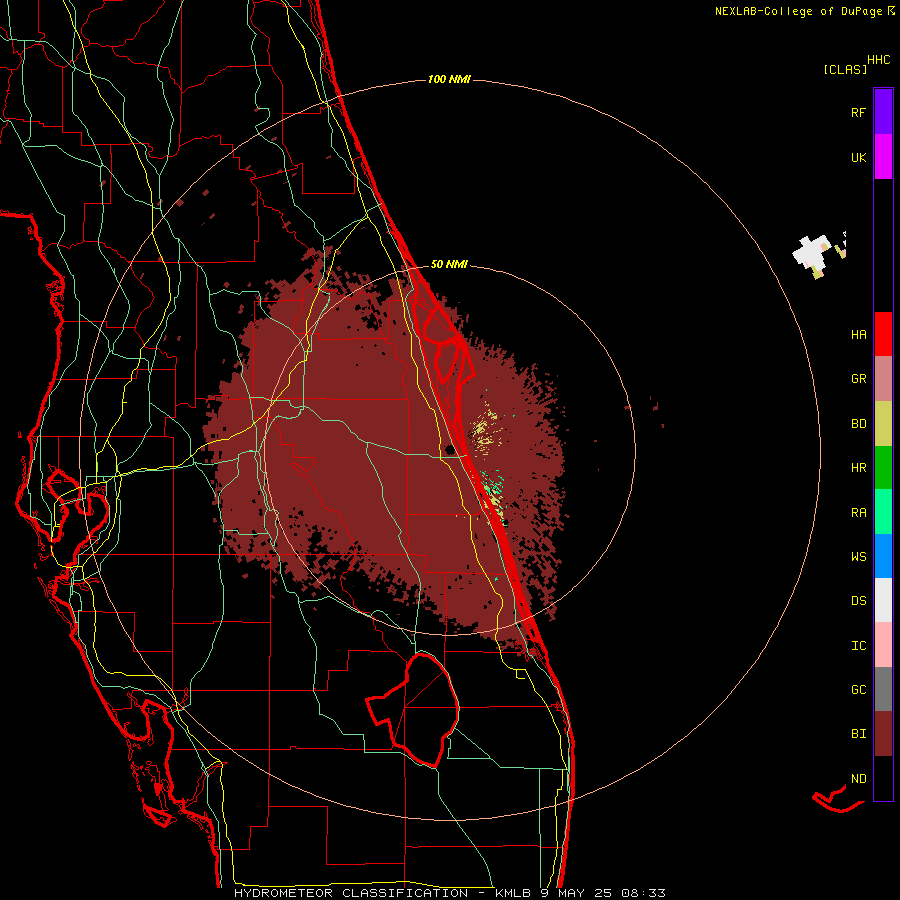This screenshot has height=900, width=900.
Task: Click the ND black legend swatch
Action: 883,778
